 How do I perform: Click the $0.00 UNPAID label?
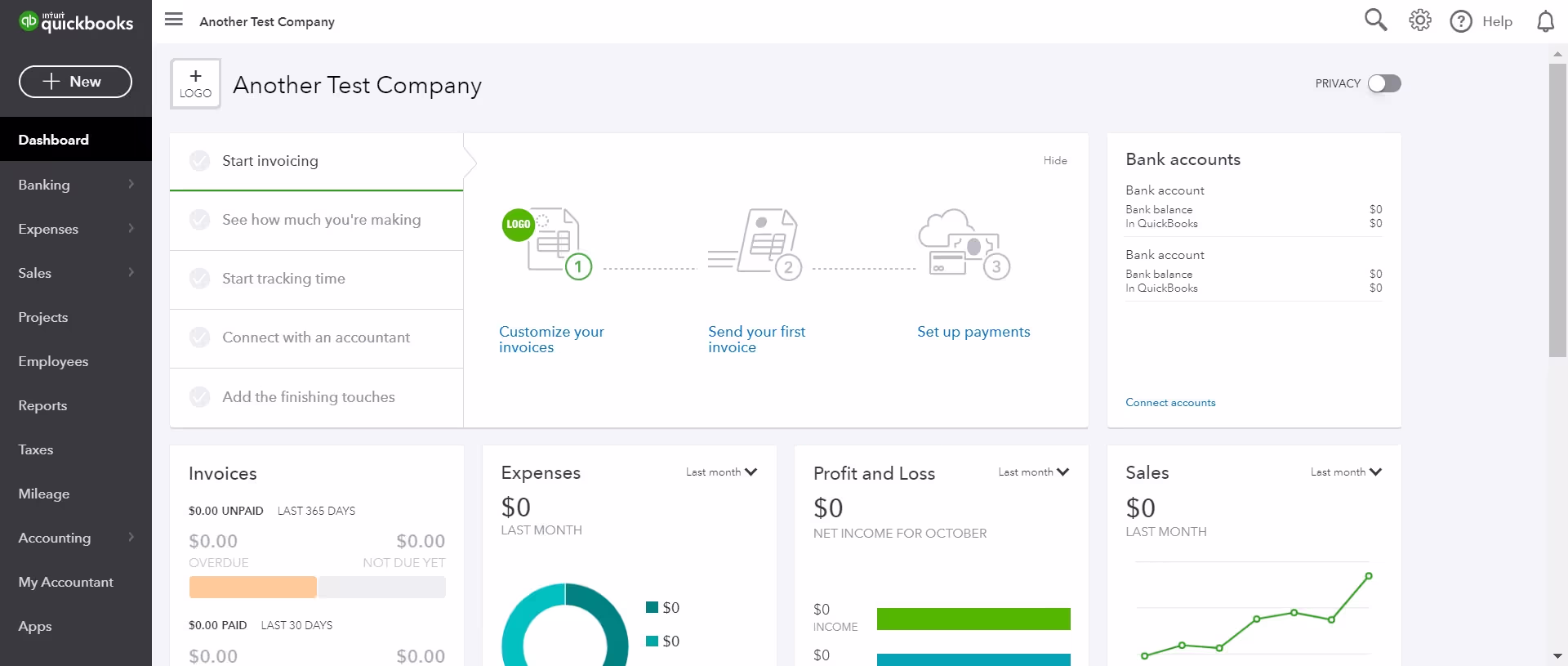226,511
